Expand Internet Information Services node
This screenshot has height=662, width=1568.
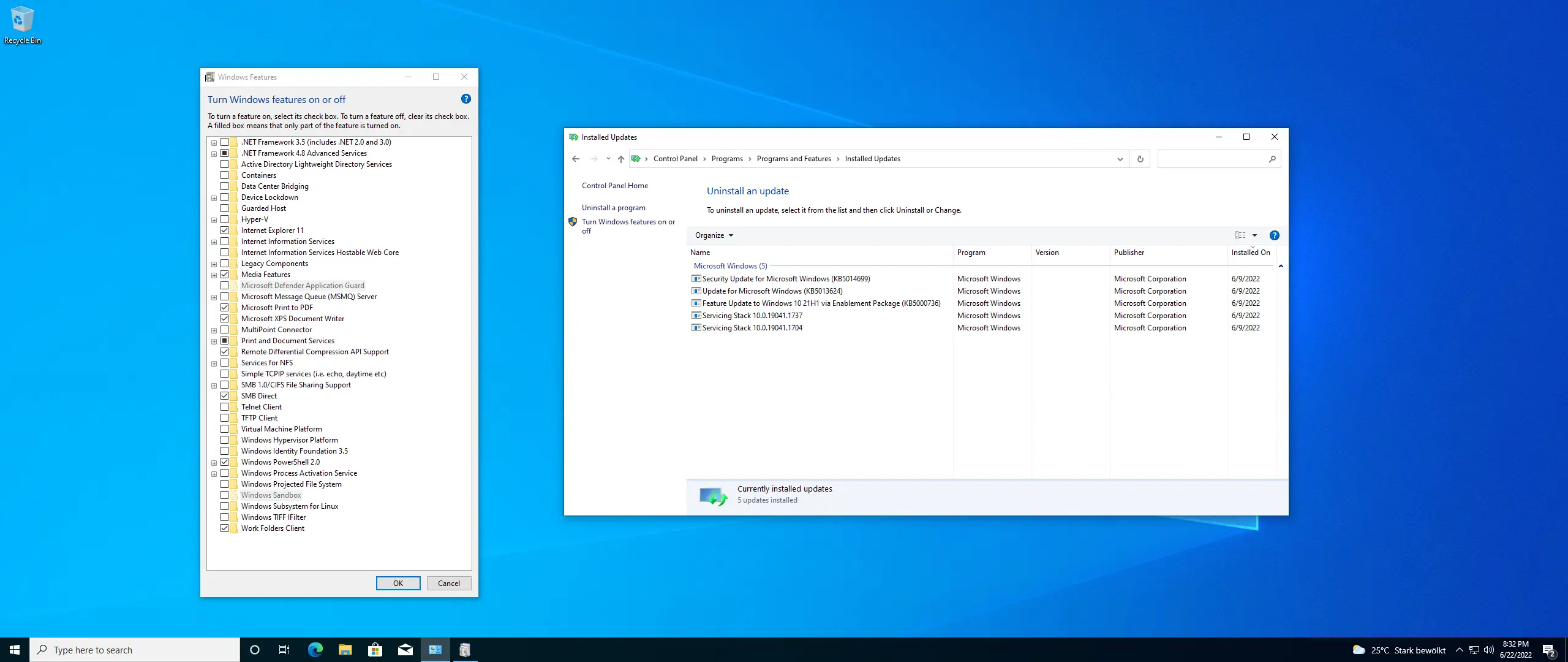pos(214,242)
